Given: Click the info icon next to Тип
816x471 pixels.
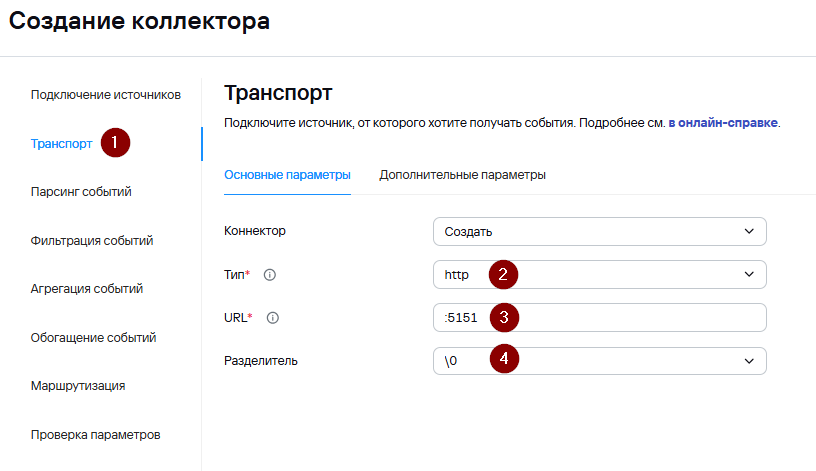Looking at the screenshot, I should tap(269, 275).
